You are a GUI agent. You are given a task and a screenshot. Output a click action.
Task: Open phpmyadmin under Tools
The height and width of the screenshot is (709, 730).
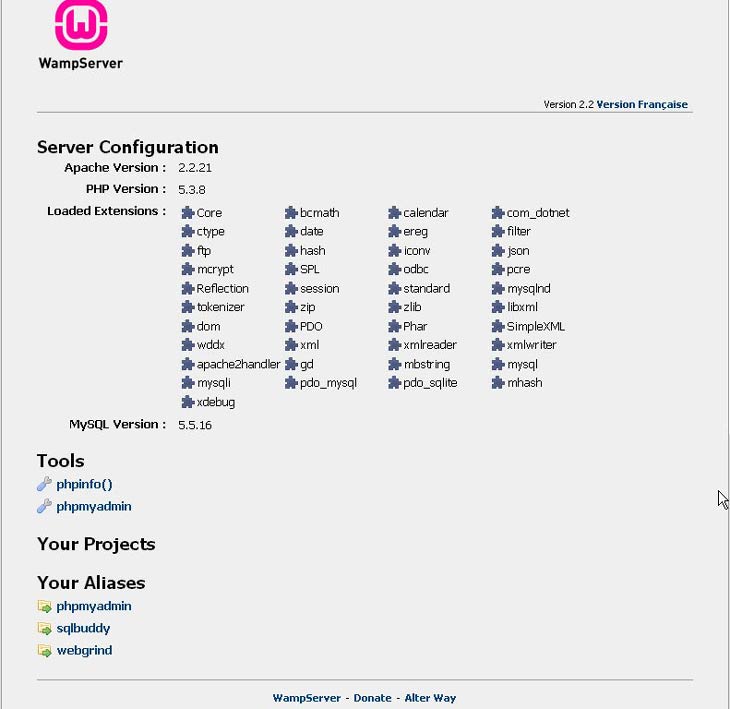[x=94, y=506]
